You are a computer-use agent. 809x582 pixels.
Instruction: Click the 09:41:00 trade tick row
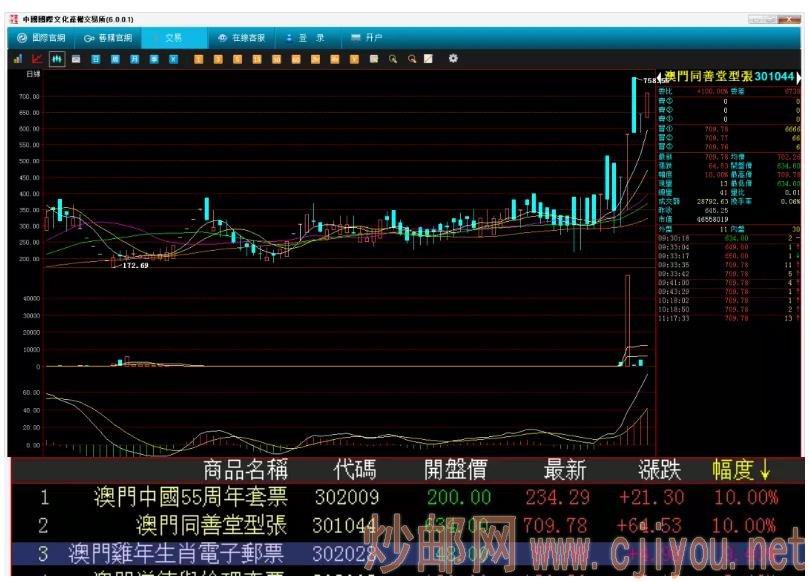click(x=729, y=283)
